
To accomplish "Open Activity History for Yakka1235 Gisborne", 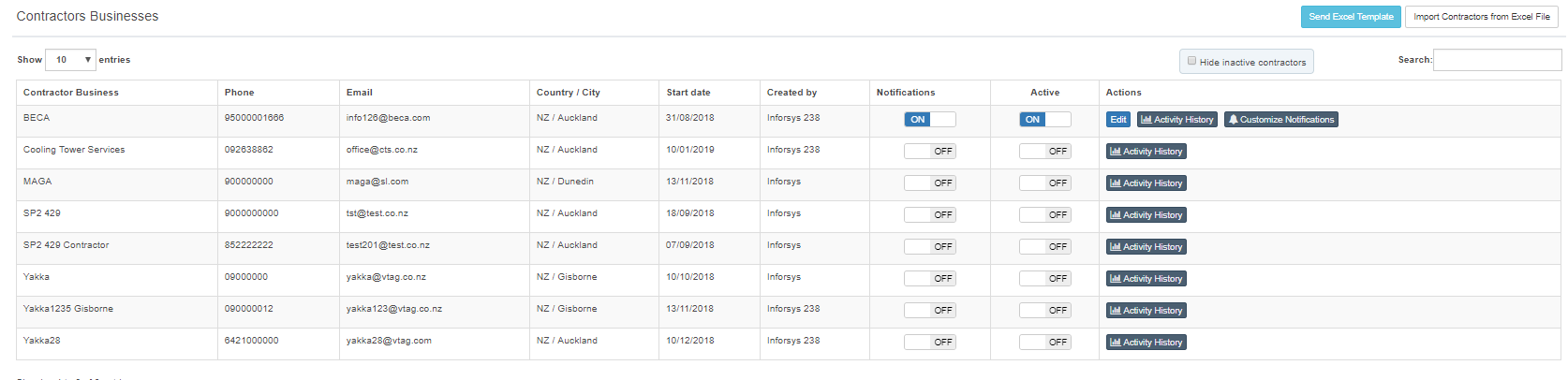I will click(1146, 311).
